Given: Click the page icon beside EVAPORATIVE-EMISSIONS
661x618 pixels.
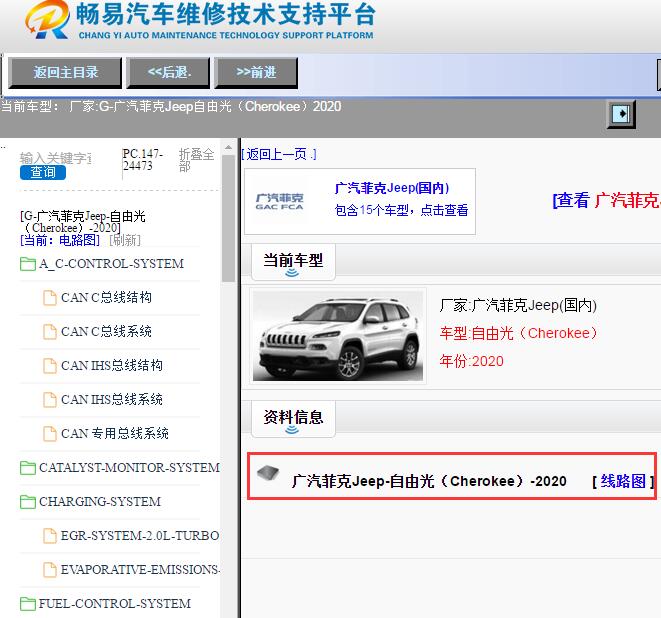Looking at the screenshot, I should tap(50, 570).
